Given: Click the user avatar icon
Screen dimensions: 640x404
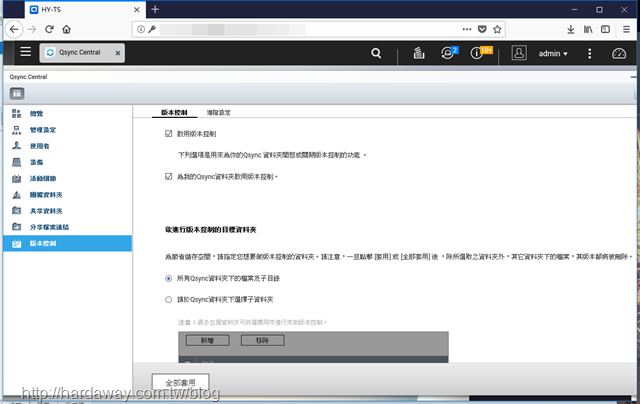Looking at the screenshot, I should coord(519,53).
